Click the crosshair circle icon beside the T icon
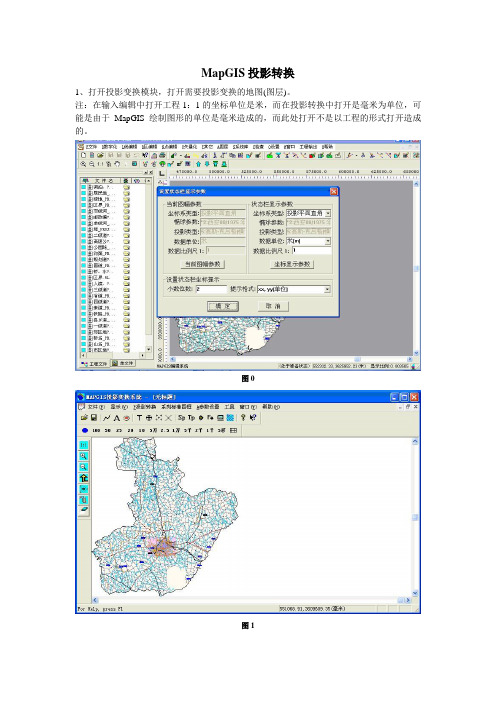Image resolution: width=496 pixels, height=702 pixels. coord(149,418)
